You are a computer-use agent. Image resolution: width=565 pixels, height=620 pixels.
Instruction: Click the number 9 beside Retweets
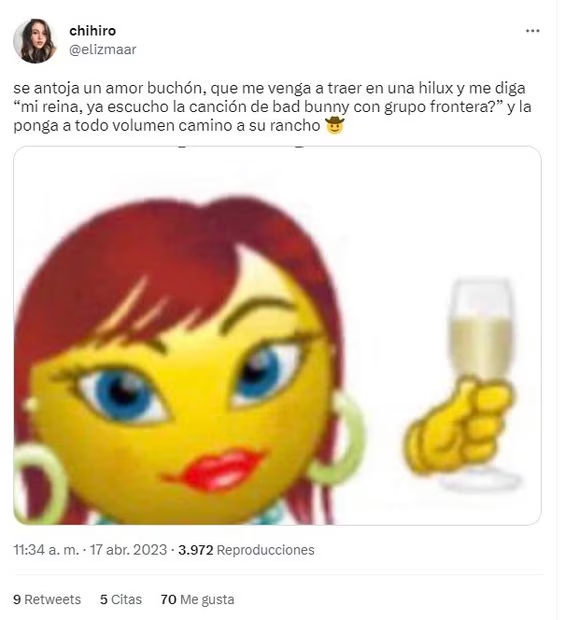coord(17,599)
